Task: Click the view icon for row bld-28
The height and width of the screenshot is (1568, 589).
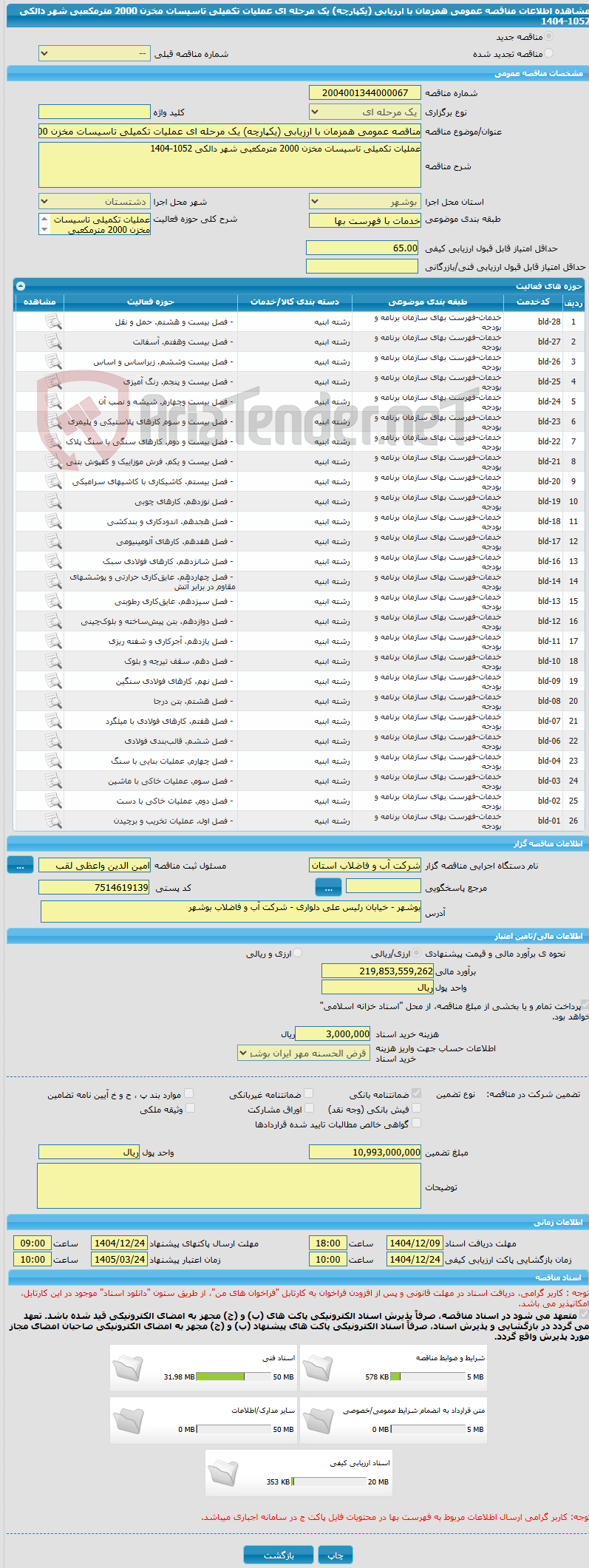Action: click(x=53, y=322)
